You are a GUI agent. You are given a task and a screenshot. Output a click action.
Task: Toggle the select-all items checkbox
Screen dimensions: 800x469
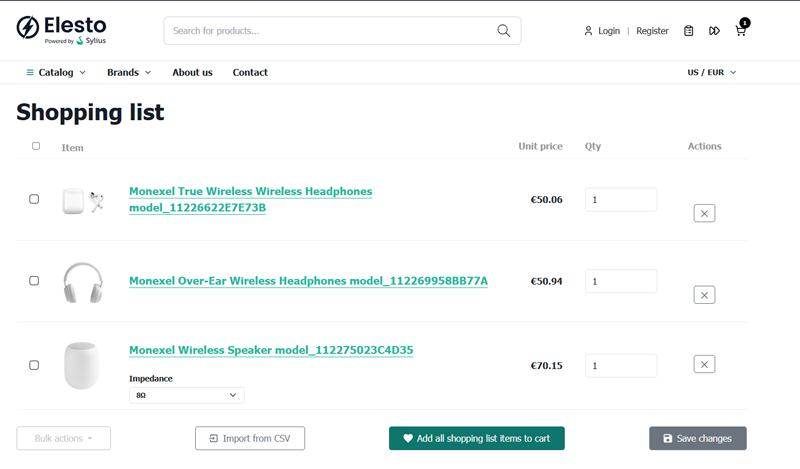coord(36,146)
